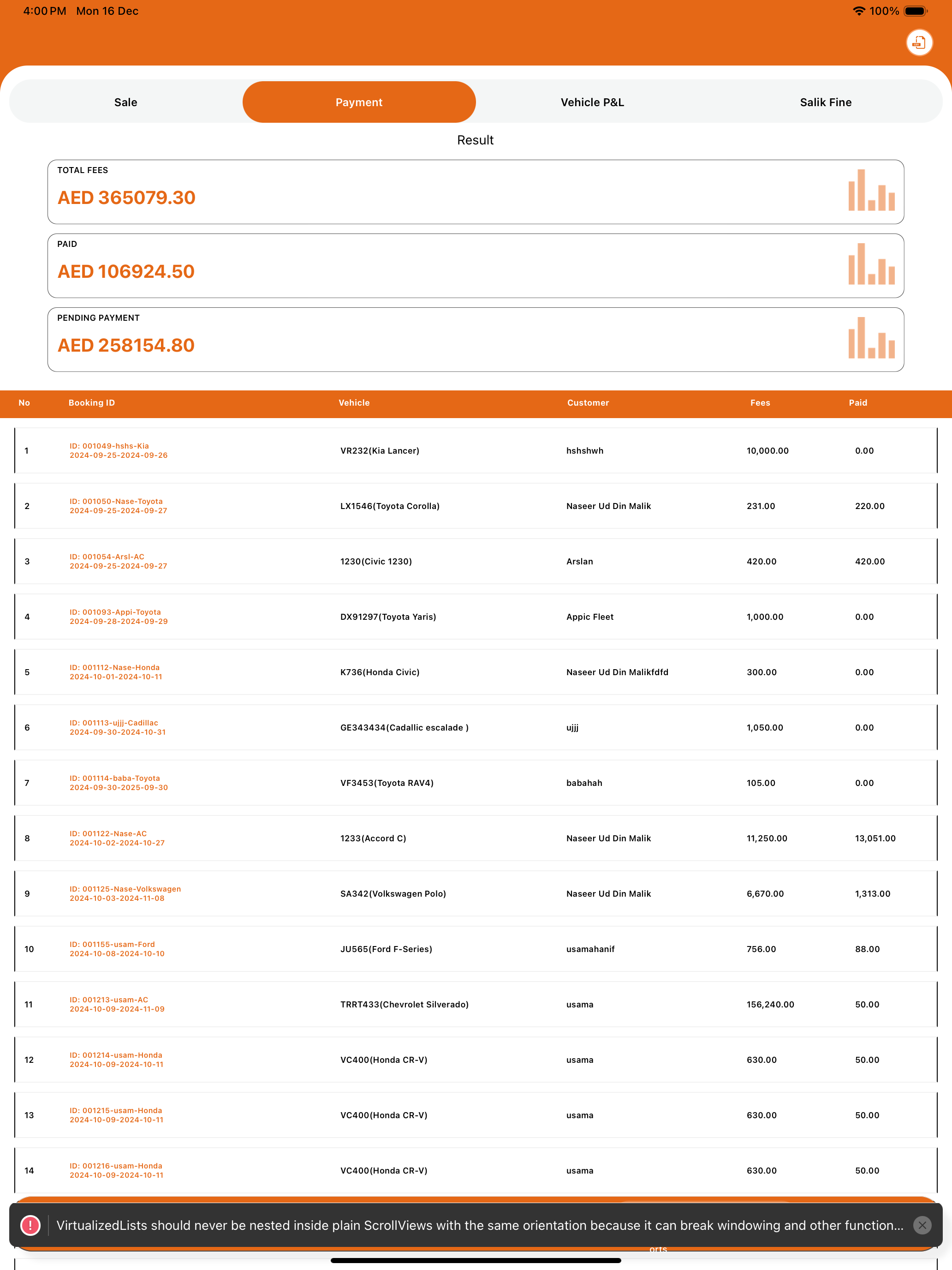Dismiss the VirtualizedLists warning banner
The image size is (952, 1270).
click(x=922, y=1225)
